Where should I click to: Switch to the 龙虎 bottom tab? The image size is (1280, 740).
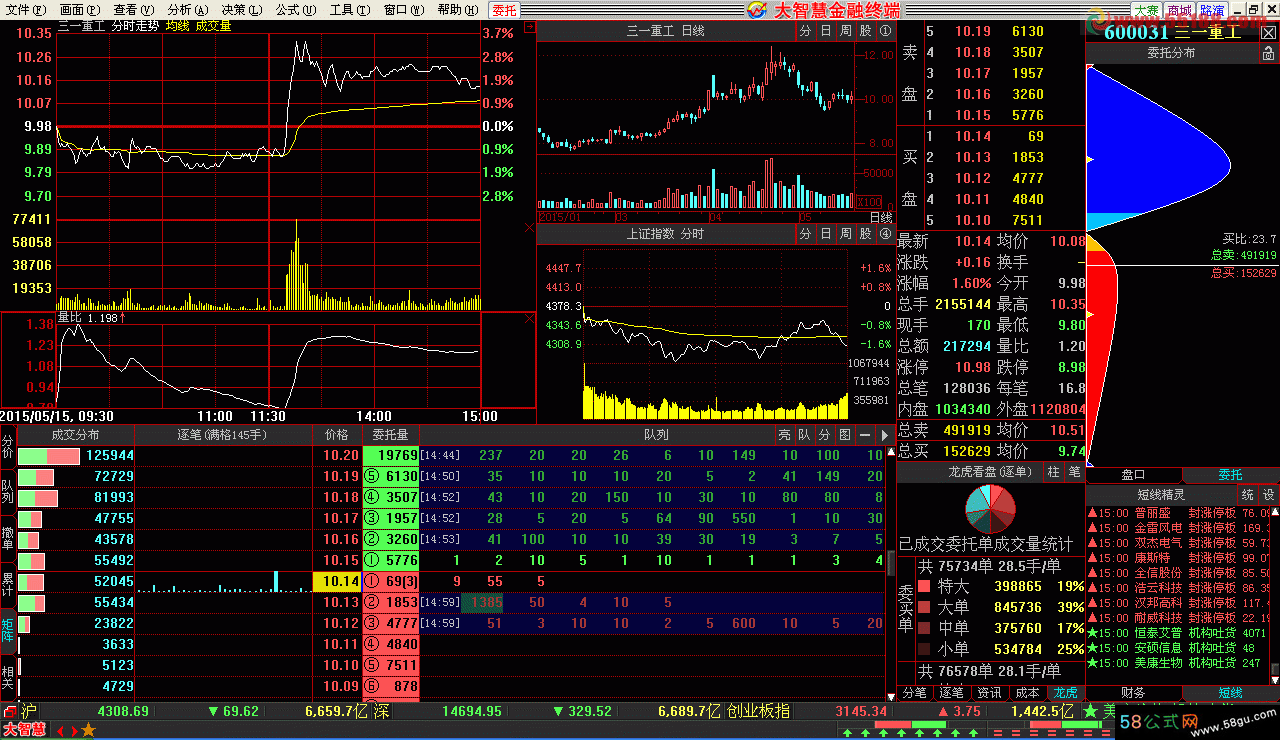(1065, 692)
